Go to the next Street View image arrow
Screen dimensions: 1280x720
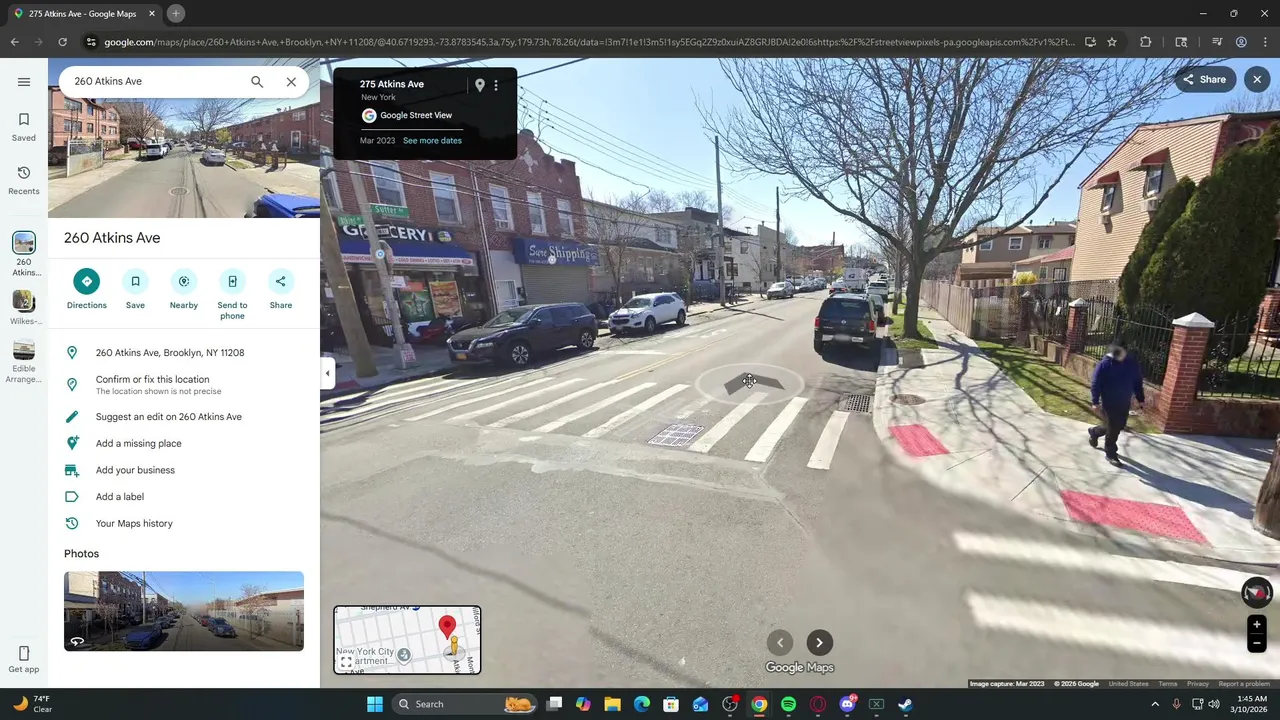[819, 643]
